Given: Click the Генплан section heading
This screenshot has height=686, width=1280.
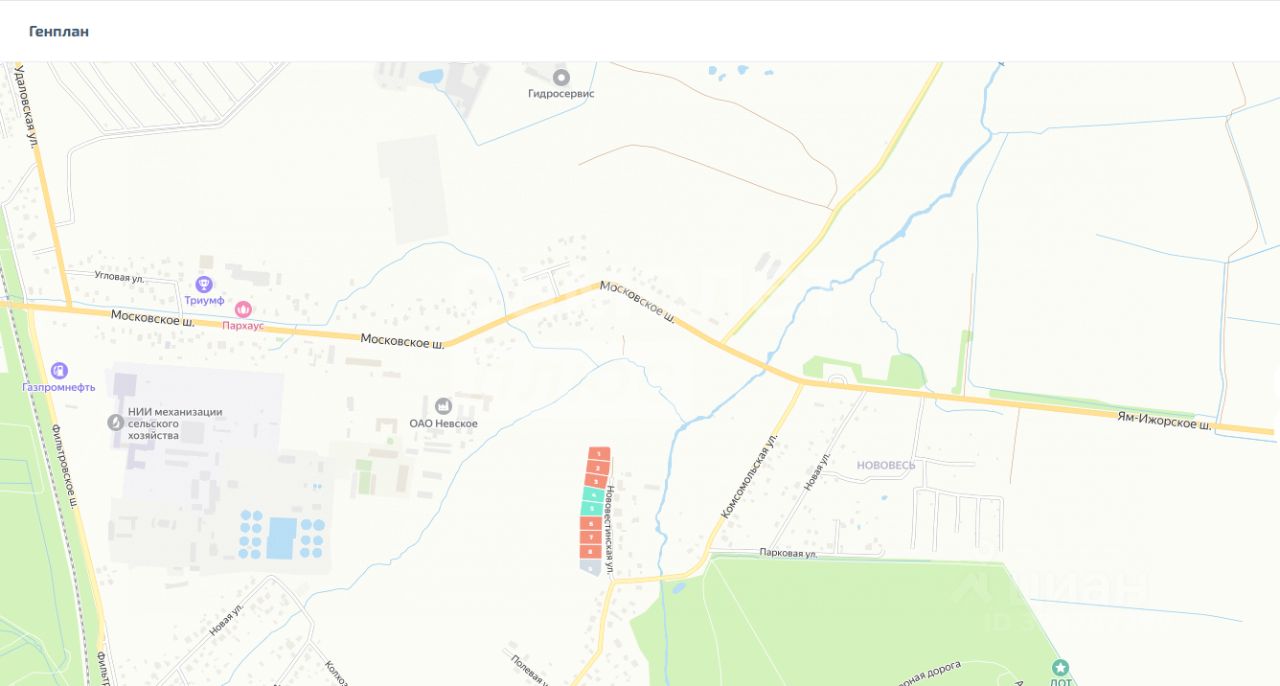Looking at the screenshot, I should (59, 32).
